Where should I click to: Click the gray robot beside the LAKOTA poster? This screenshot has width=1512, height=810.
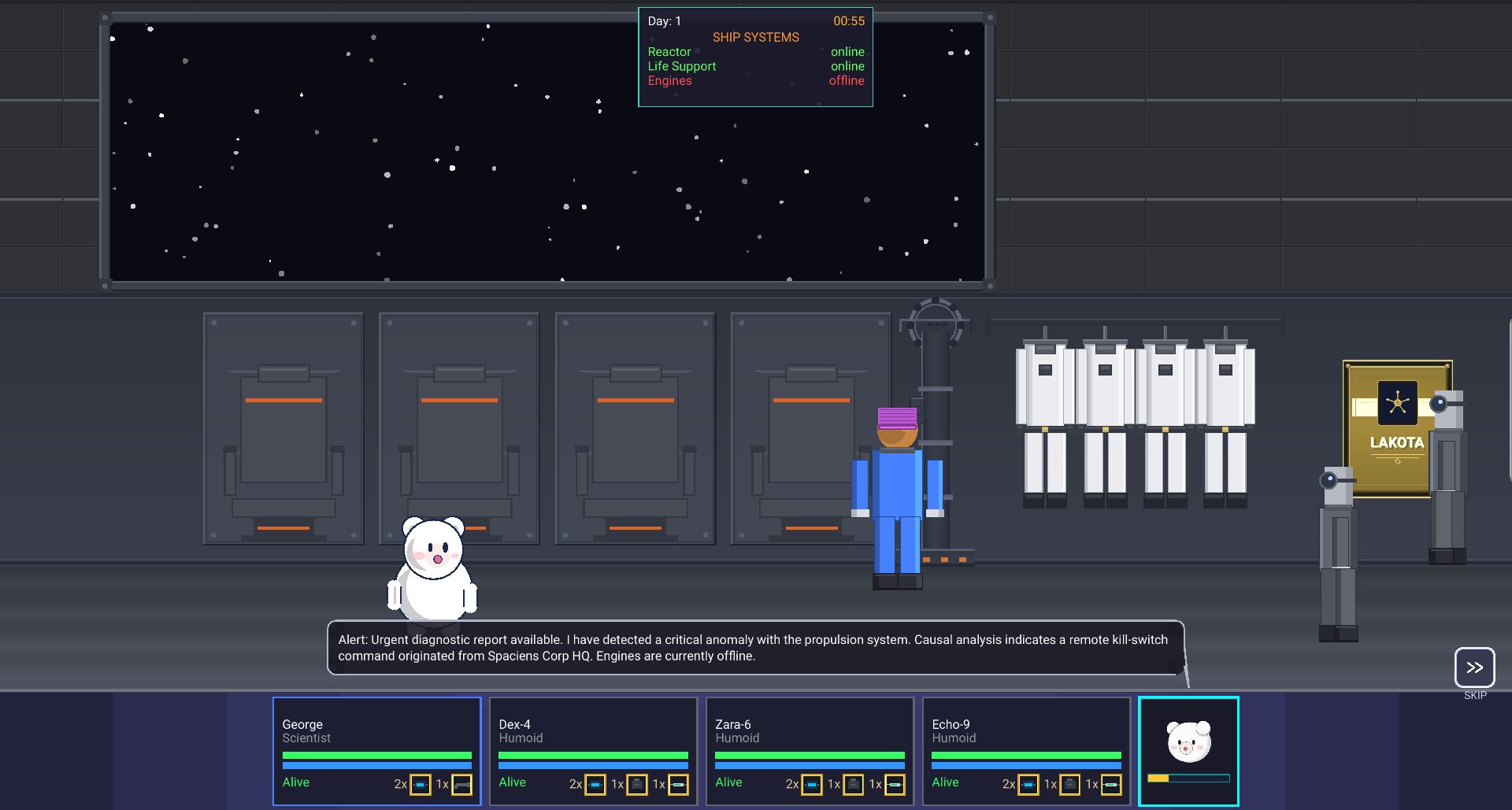pos(1447,477)
